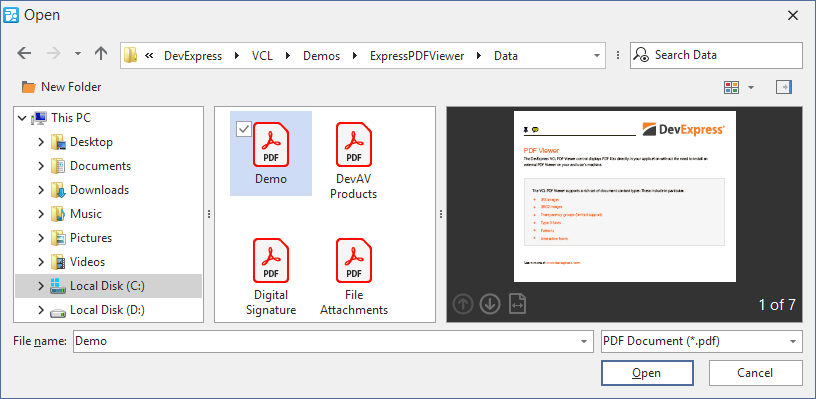Select the Demo PDF file icon
Viewport: 816px width, 399px height.
point(271,144)
